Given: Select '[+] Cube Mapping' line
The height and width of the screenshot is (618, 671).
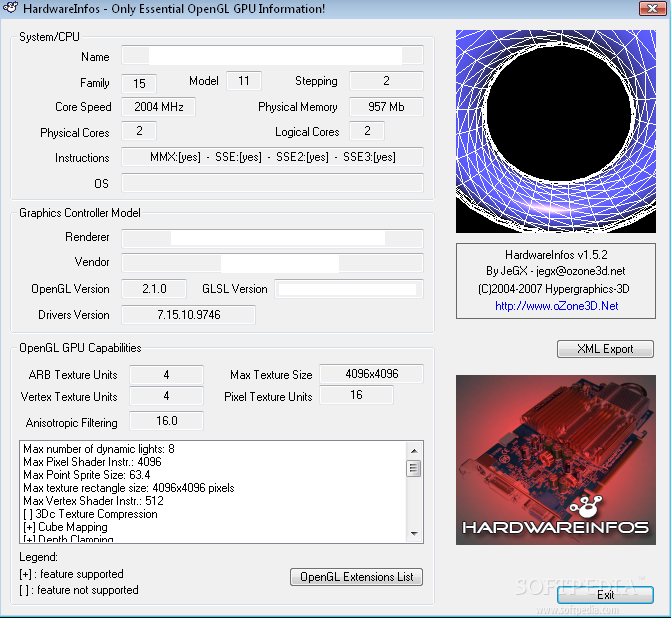Looking at the screenshot, I should click(x=65, y=527).
